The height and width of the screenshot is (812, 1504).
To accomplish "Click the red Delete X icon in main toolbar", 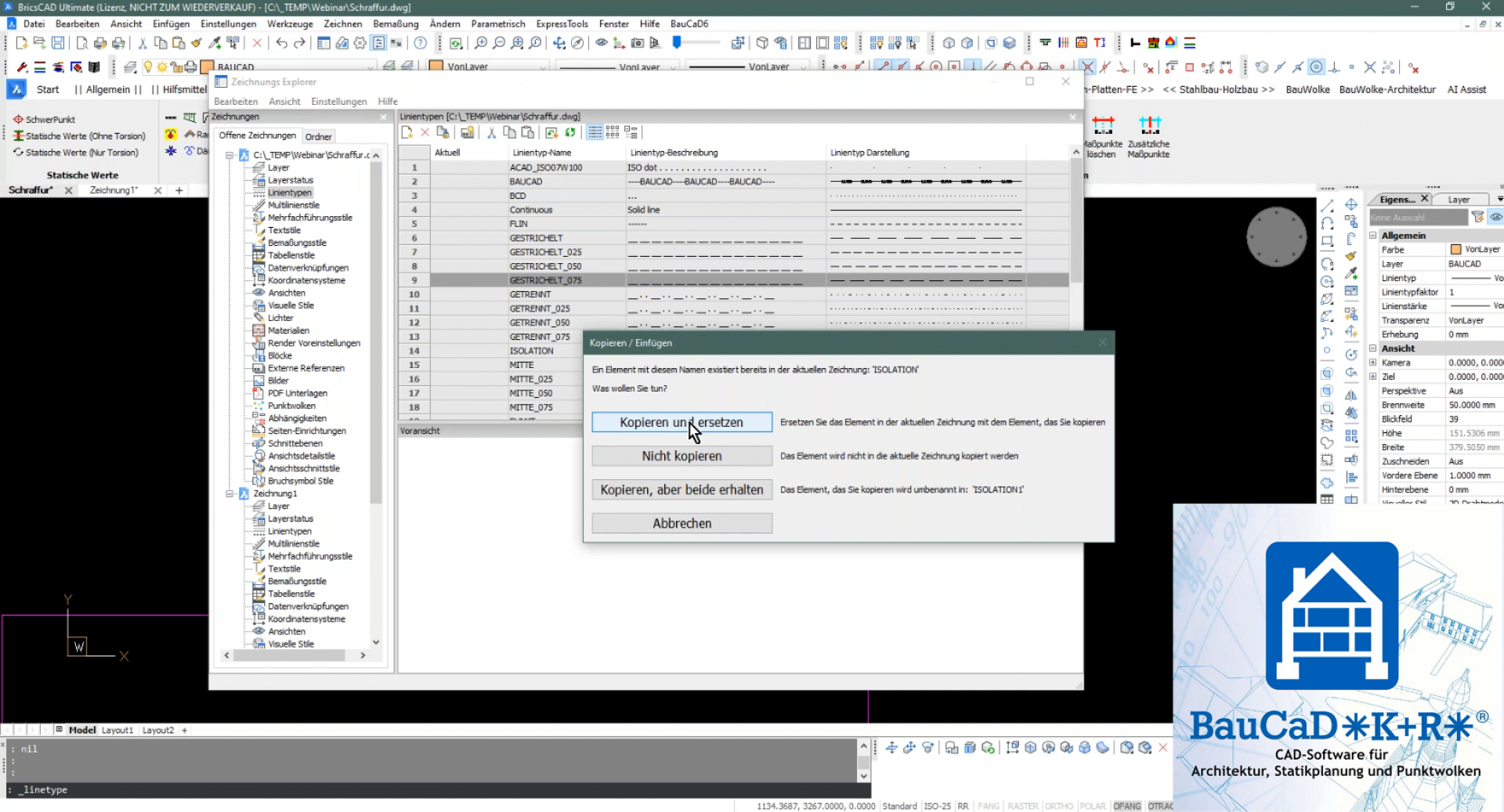I will (257, 43).
